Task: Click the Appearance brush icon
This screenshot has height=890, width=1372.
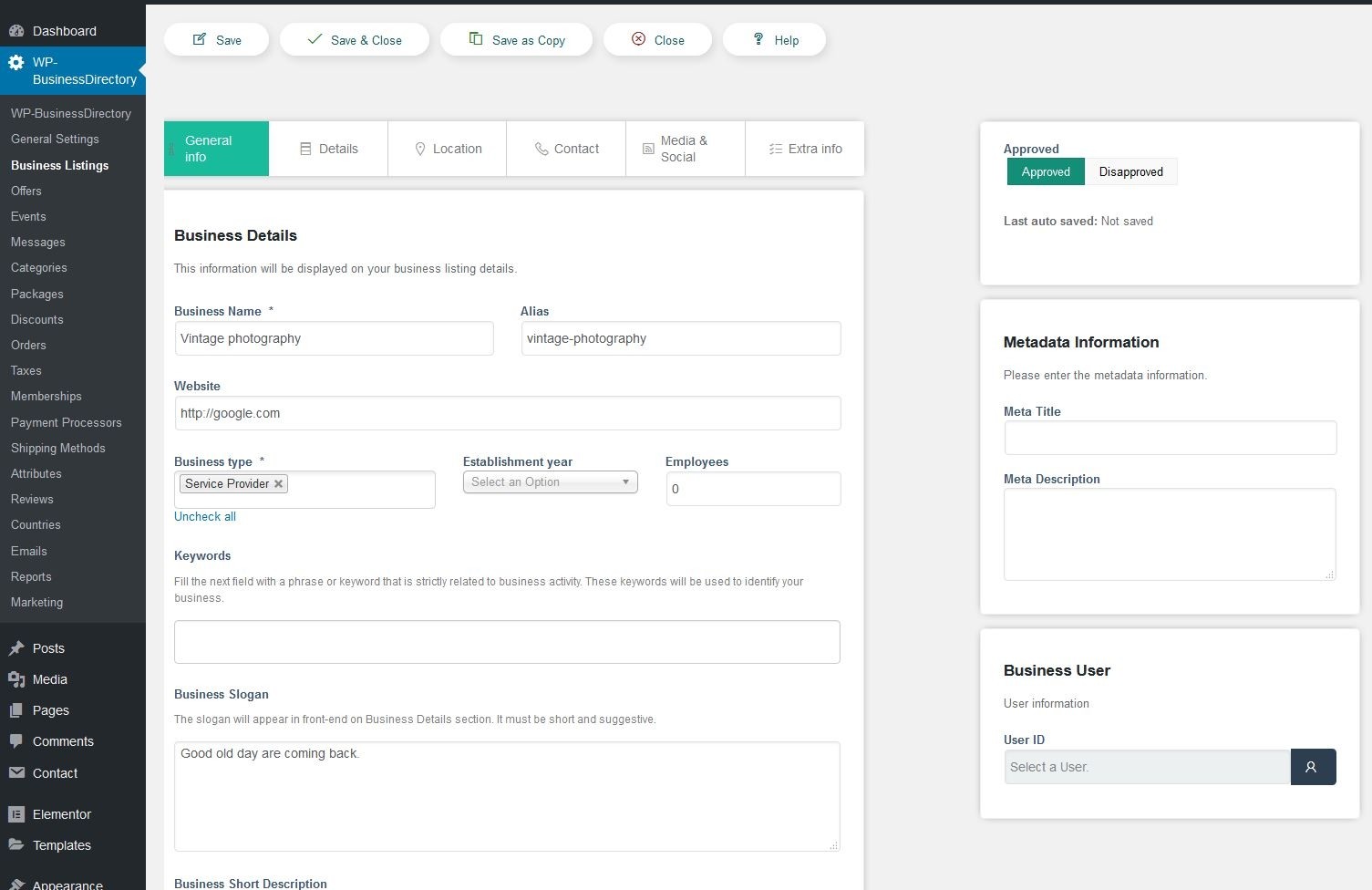Action: point(15,884)
